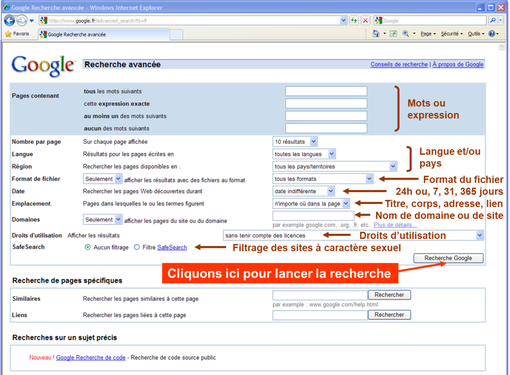Click the Recherche Google button

pos(448,258)
